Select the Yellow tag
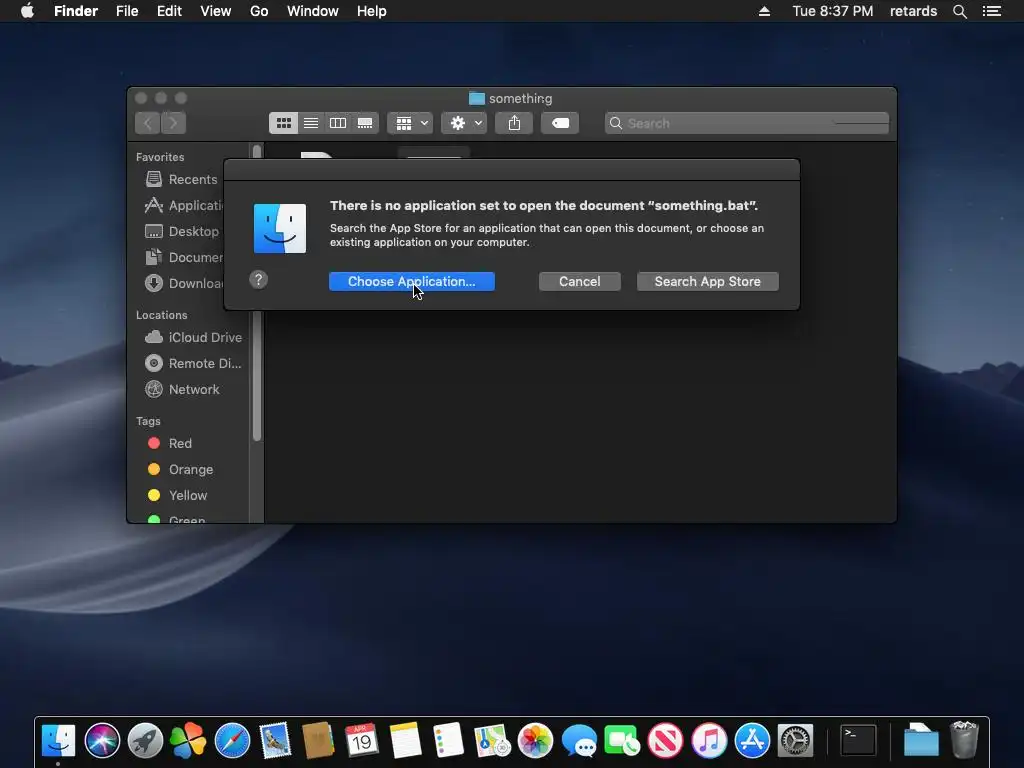This screenshot has width=1024, height=768. point(178,496)
